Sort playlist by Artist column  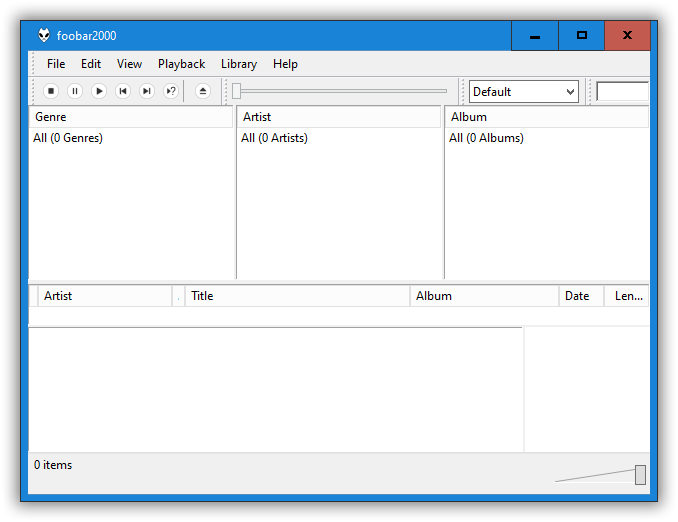(x=105, y=296)
